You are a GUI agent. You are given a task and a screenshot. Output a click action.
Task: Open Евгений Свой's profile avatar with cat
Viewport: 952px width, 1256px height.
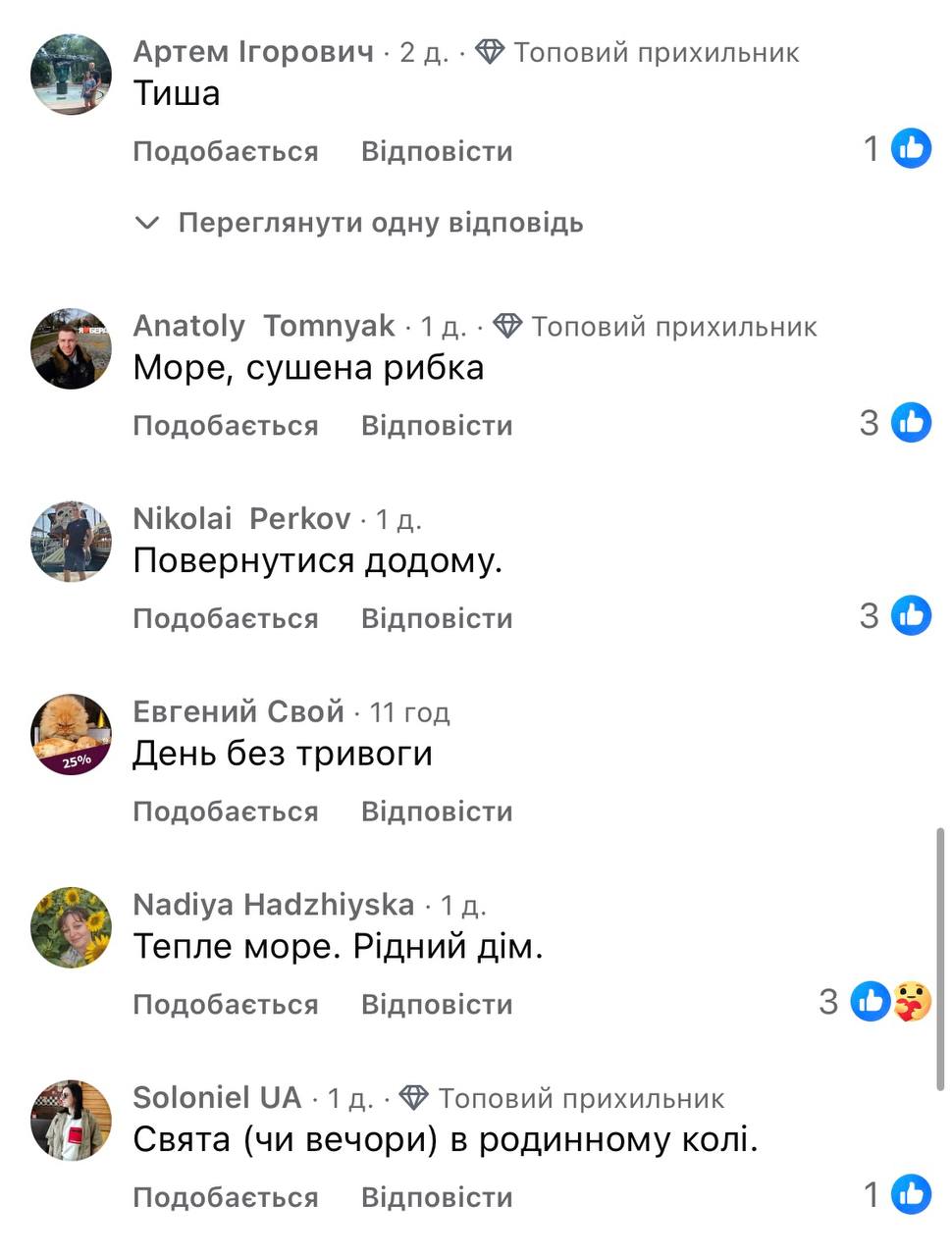pyautogui.click(x=72, y=735)
